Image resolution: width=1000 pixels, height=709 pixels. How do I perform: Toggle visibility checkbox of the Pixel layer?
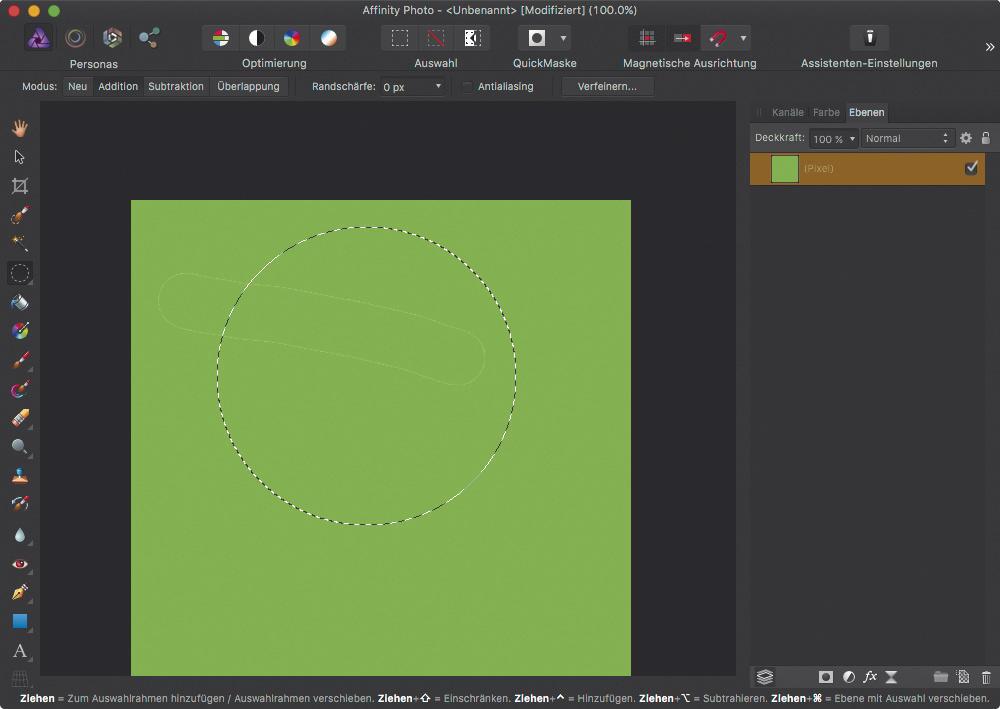click(x=971, y=168)
